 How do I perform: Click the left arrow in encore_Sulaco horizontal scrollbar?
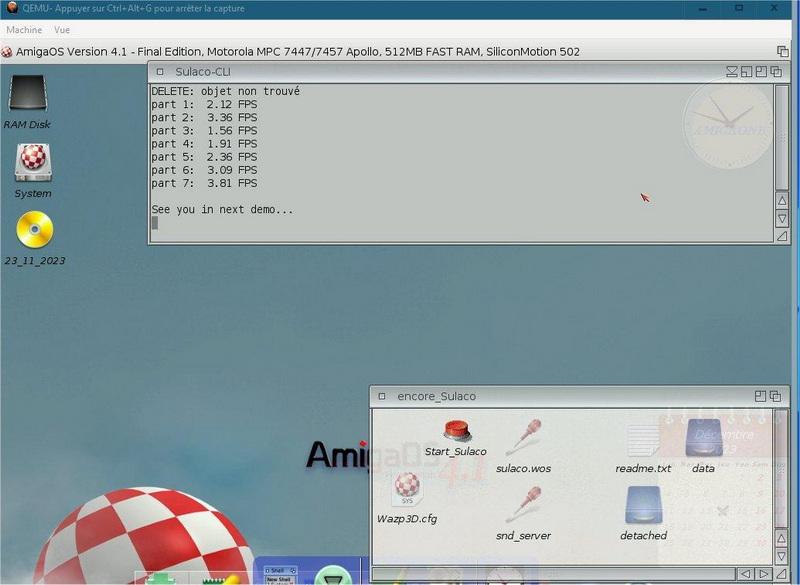pyautogui.click(x=745, y=574)
